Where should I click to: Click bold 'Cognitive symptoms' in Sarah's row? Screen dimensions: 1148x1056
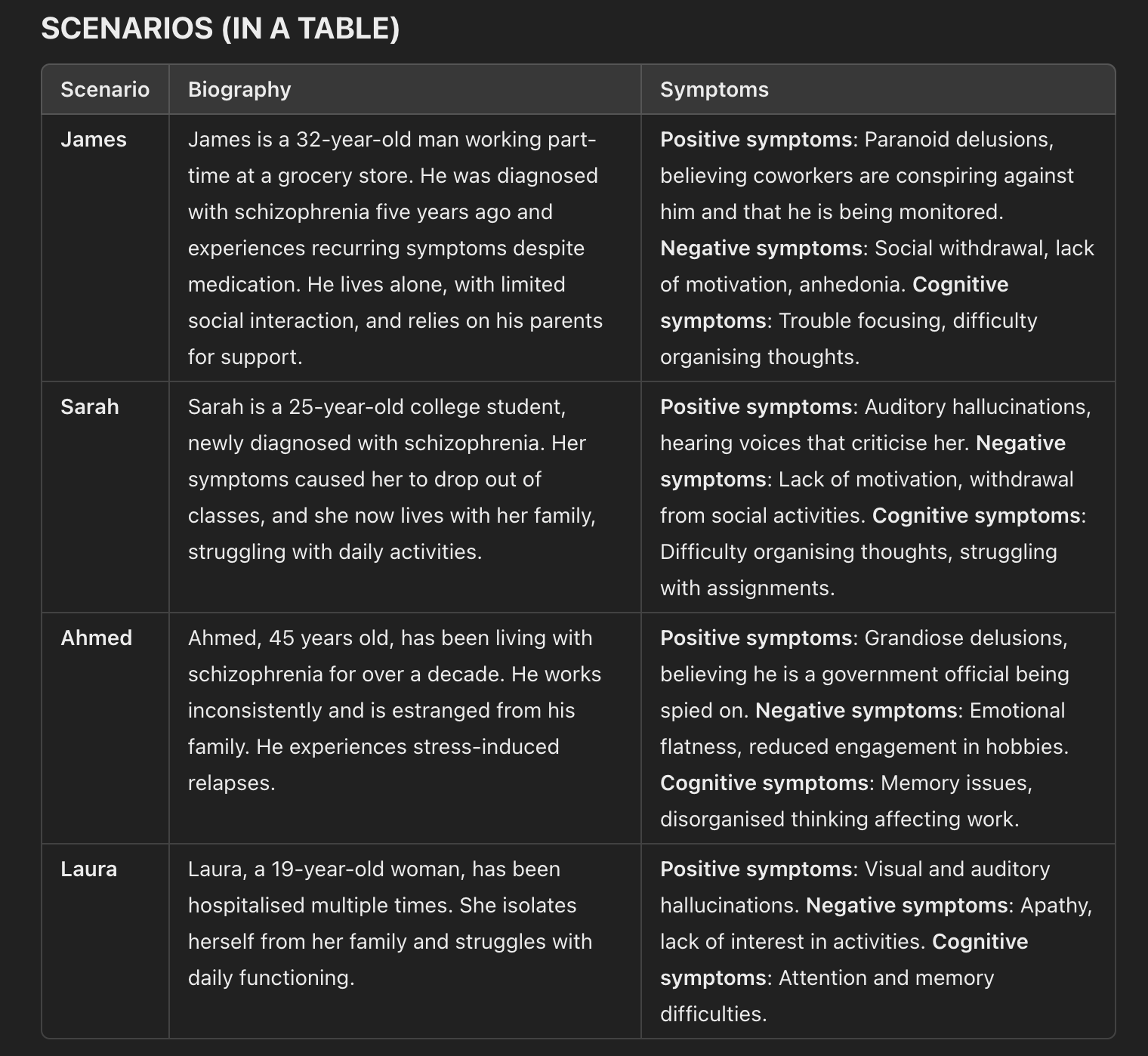(x=977, y=515)
